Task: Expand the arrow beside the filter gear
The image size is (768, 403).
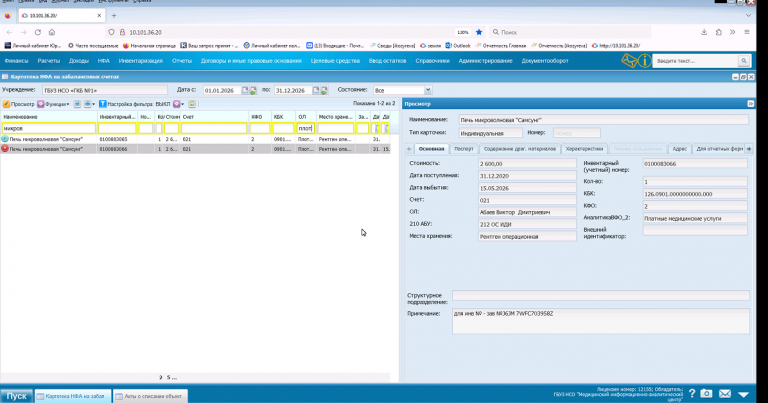Action: [183, 104]
